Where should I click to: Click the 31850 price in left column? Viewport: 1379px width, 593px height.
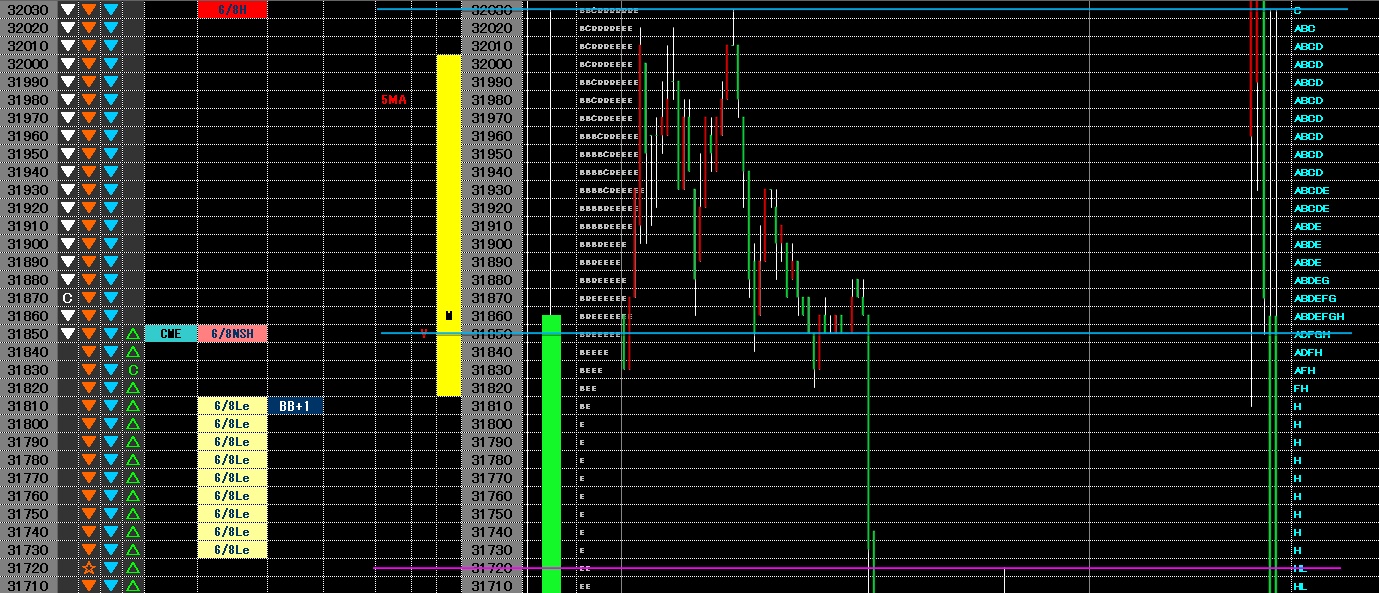tap(28, 334)
